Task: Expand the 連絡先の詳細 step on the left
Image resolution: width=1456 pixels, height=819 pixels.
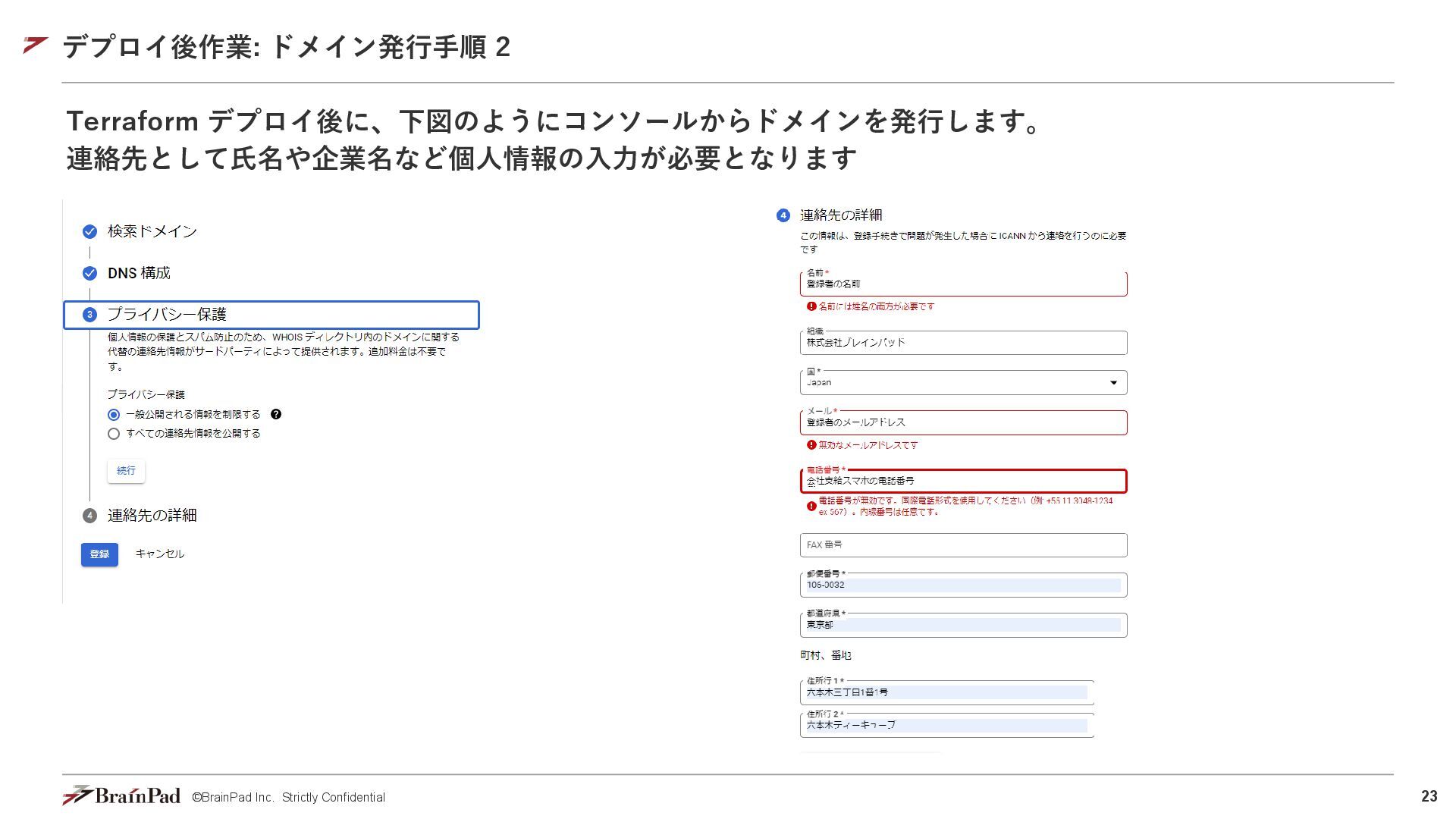Action: coord(152,516)
